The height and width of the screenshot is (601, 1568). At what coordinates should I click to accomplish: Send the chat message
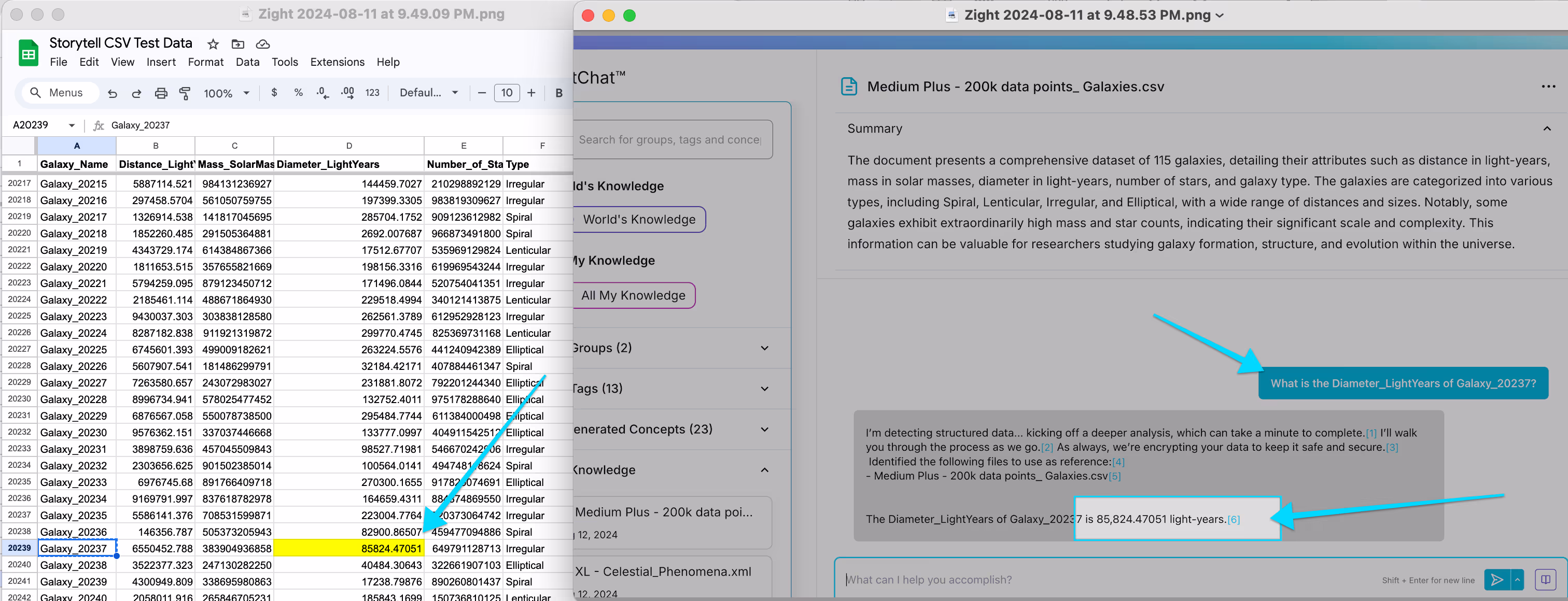(1497, 580)
